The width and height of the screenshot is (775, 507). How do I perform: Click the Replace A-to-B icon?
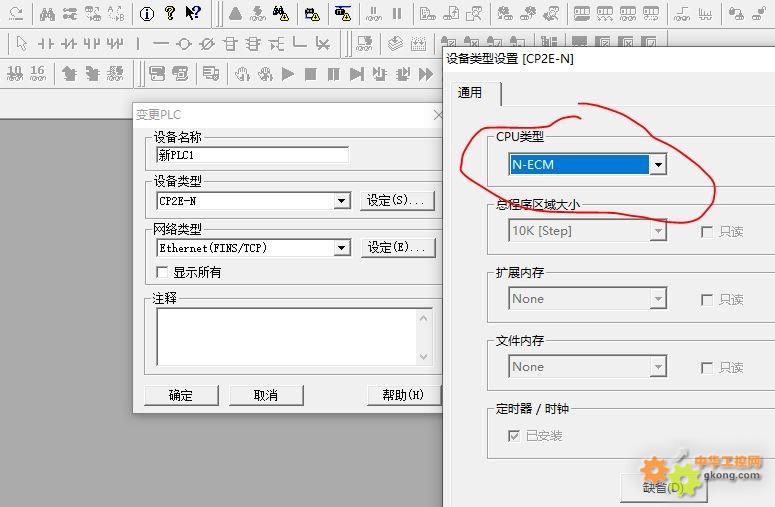[116, 14]
